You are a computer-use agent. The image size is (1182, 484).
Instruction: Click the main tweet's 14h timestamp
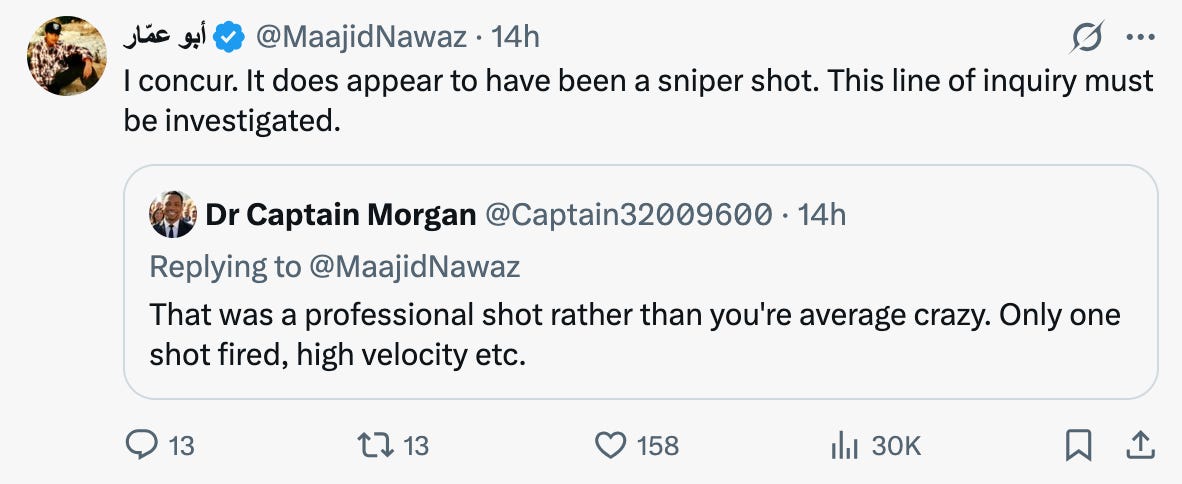[x=516, y=38]
